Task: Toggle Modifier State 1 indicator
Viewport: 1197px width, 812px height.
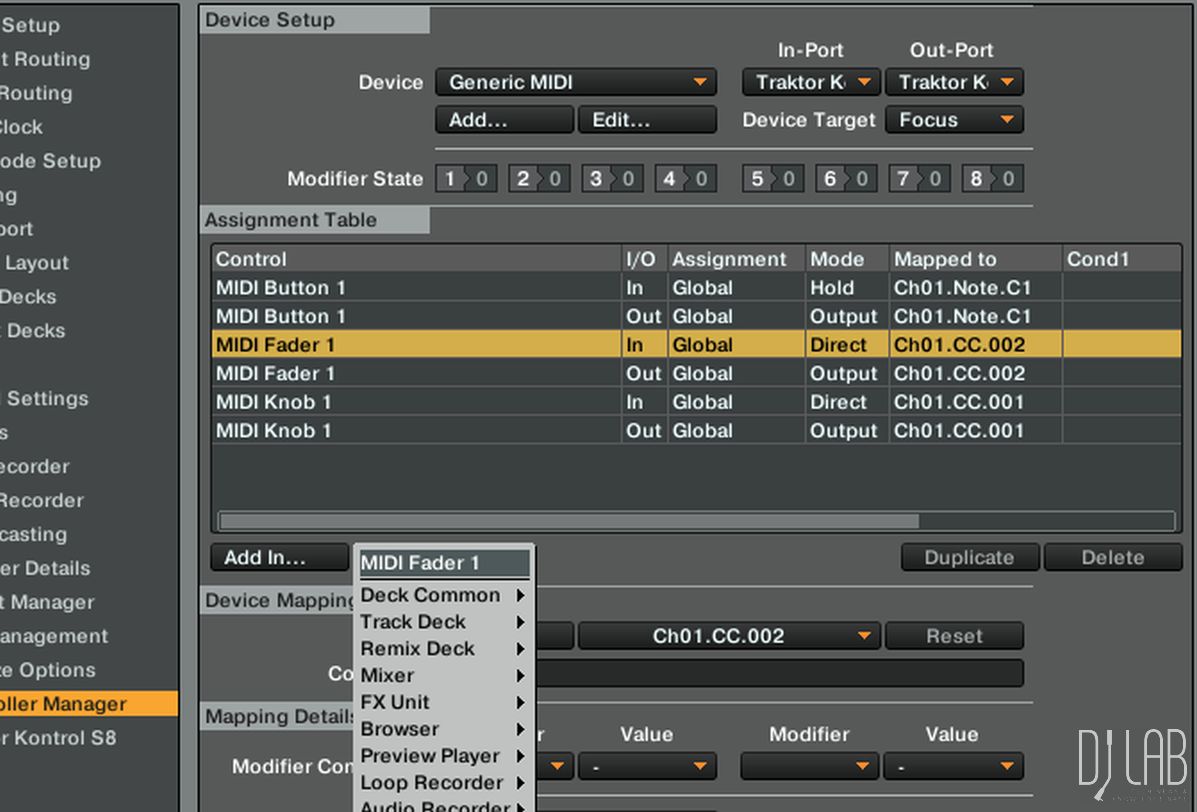Action: (466, 179)
